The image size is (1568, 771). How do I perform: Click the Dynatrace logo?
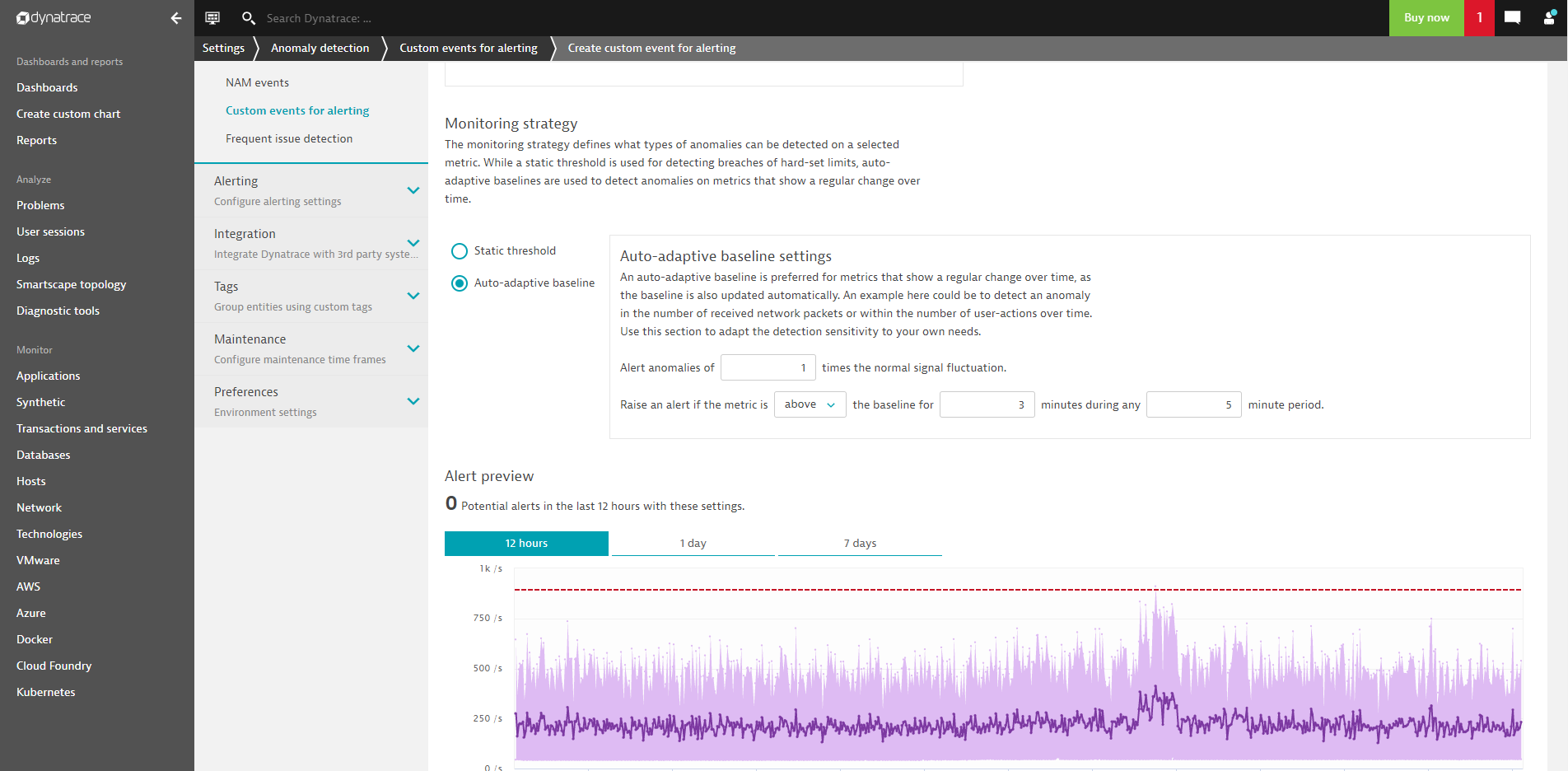54,18
